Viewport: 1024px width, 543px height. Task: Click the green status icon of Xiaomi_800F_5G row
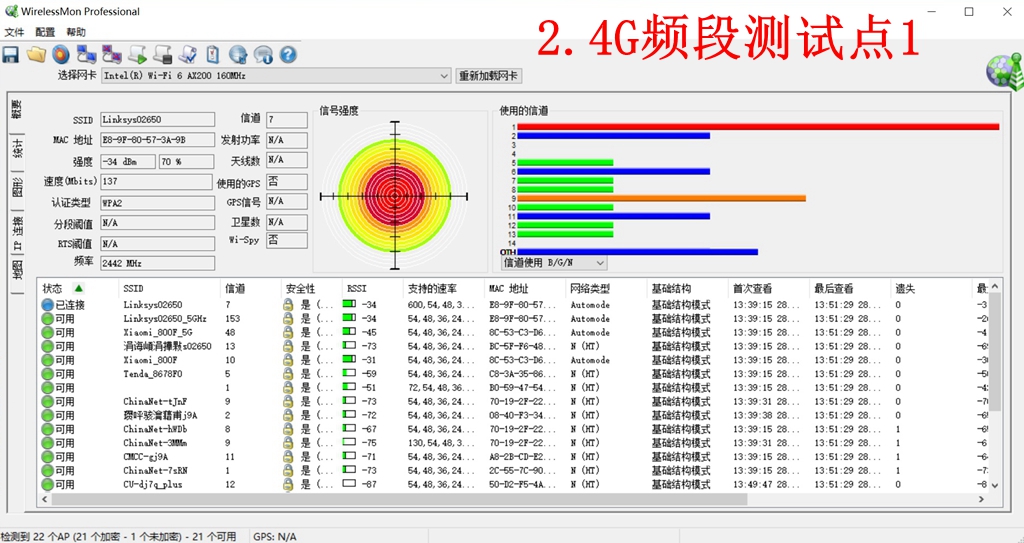(47, 333)
